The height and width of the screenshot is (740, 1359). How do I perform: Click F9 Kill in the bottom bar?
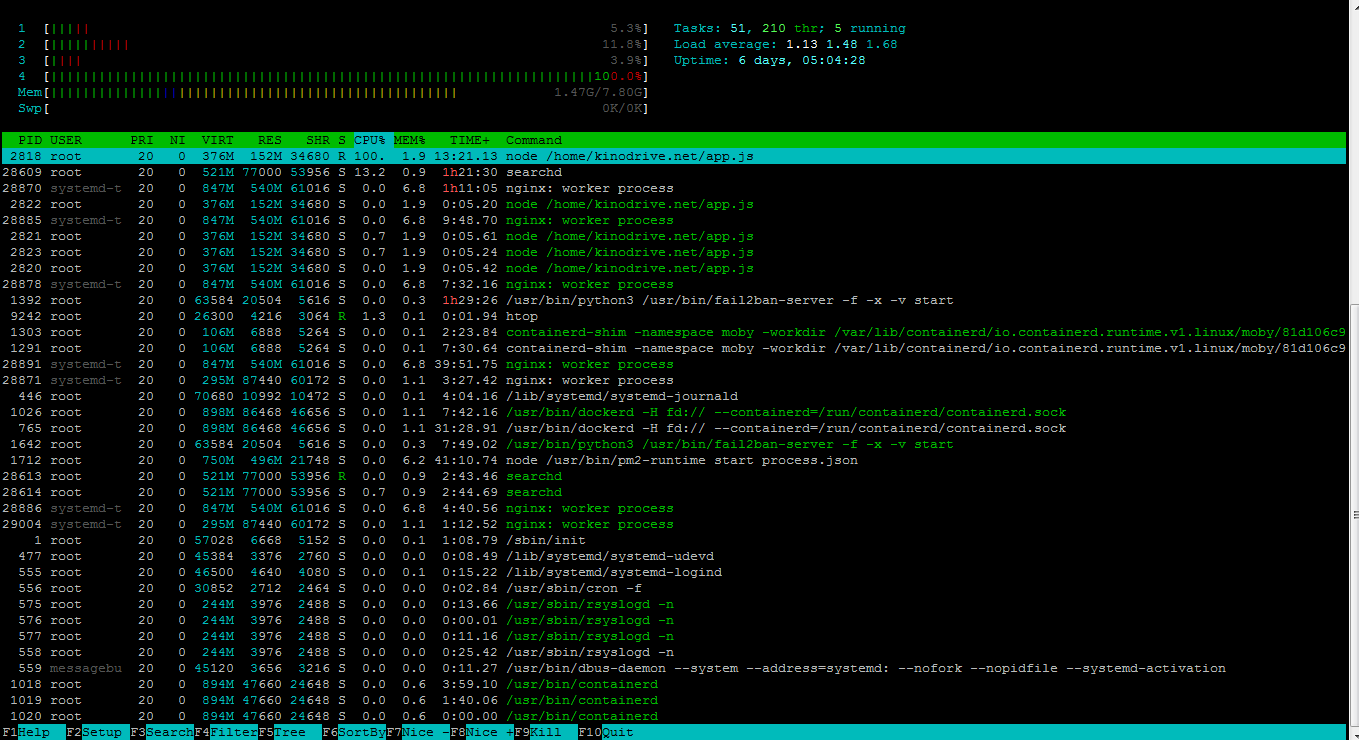coord(546,732)
